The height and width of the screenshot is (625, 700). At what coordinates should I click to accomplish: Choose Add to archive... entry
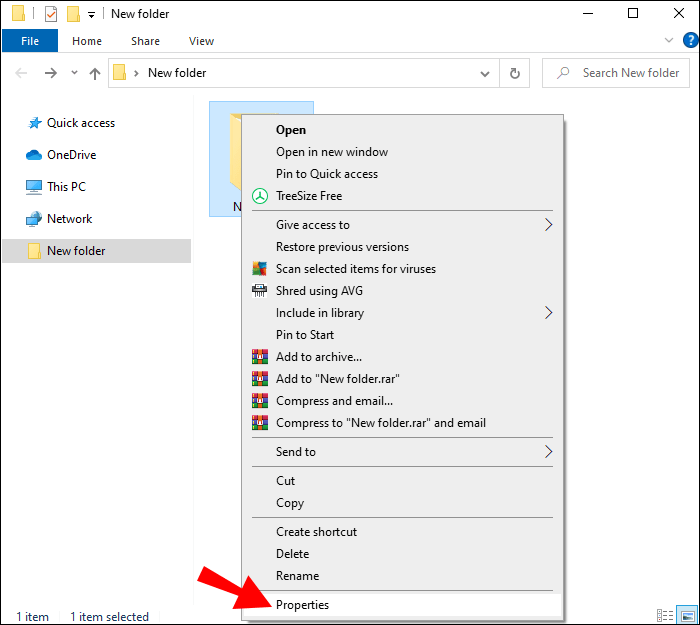tap(402, 357)
